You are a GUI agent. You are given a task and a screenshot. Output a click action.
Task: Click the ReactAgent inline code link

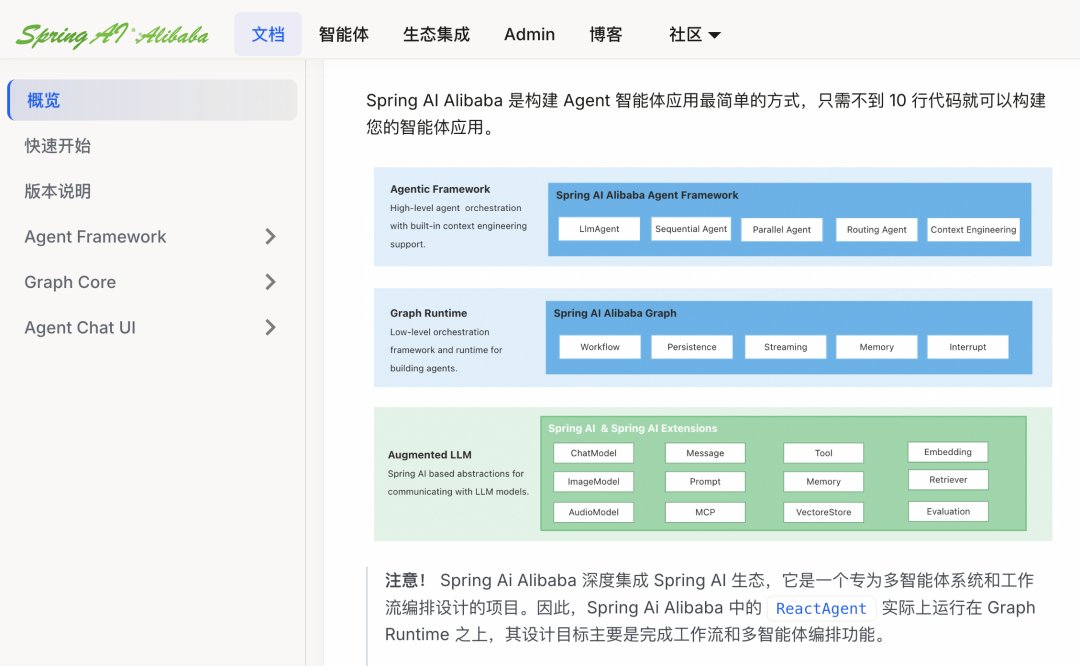point(821,608)
